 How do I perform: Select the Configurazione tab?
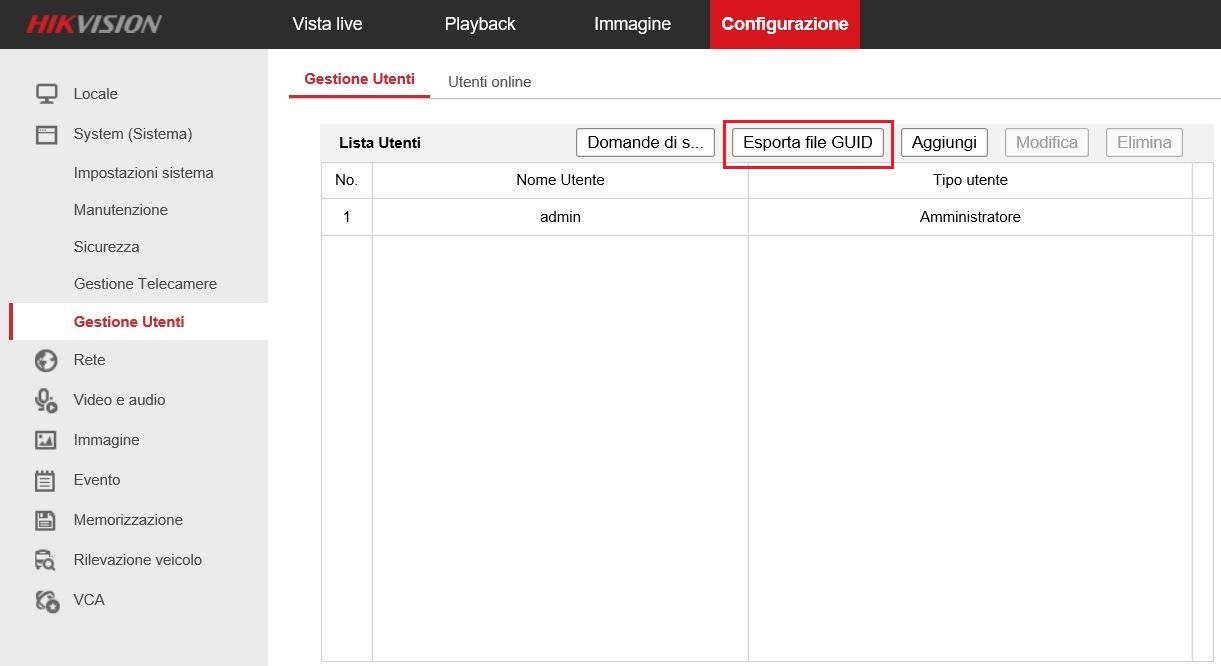785,24
